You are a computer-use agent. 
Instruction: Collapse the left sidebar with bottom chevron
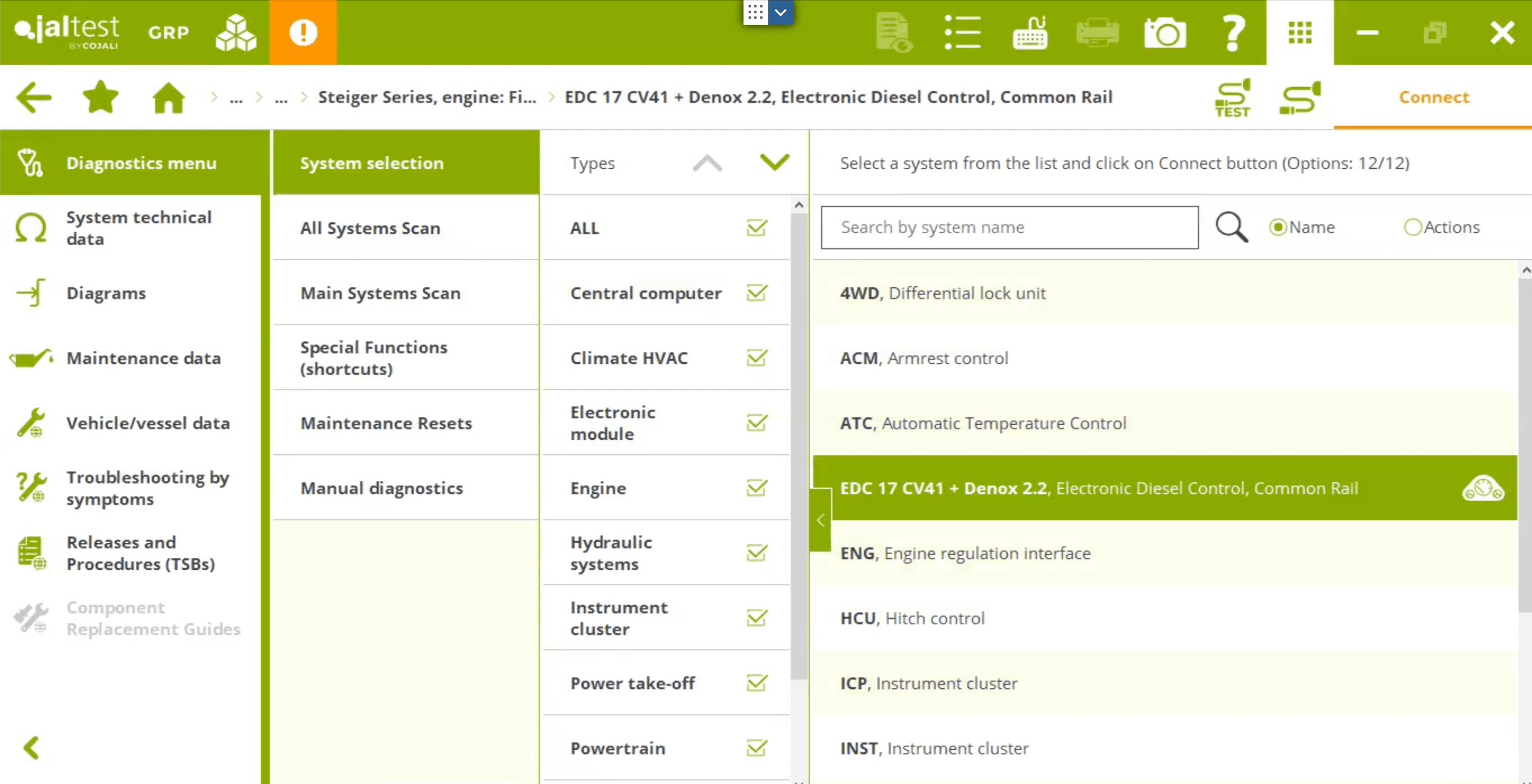point(31,747)
